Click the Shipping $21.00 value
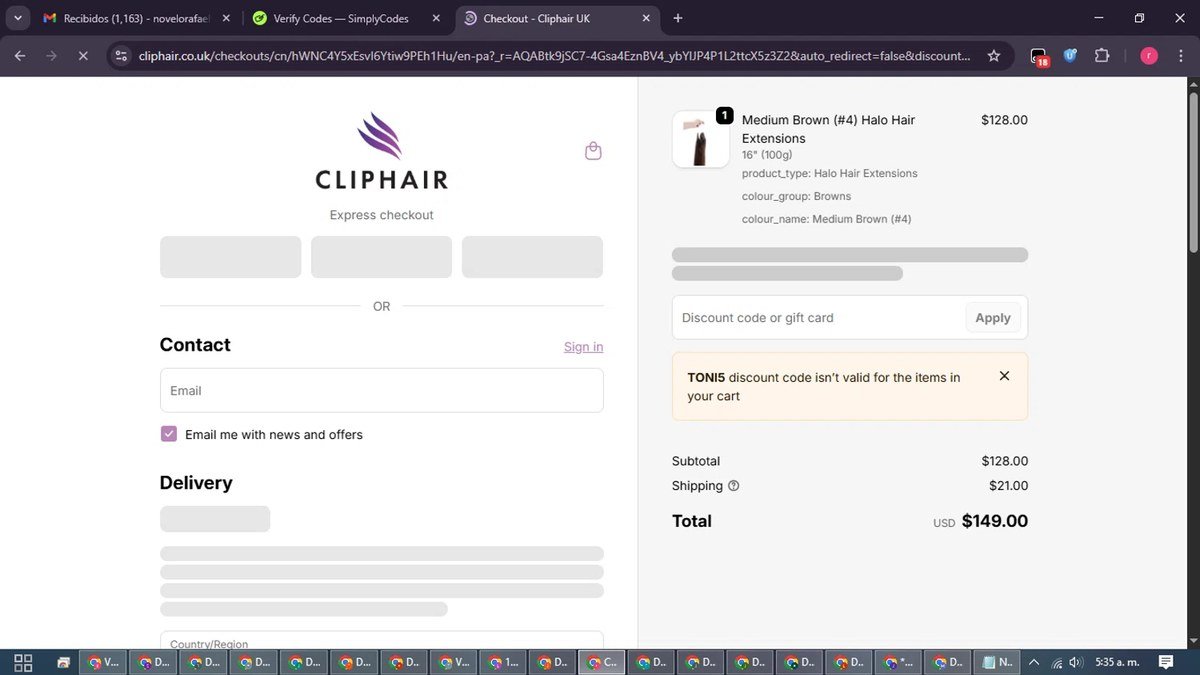 (x=1008, y=486)
